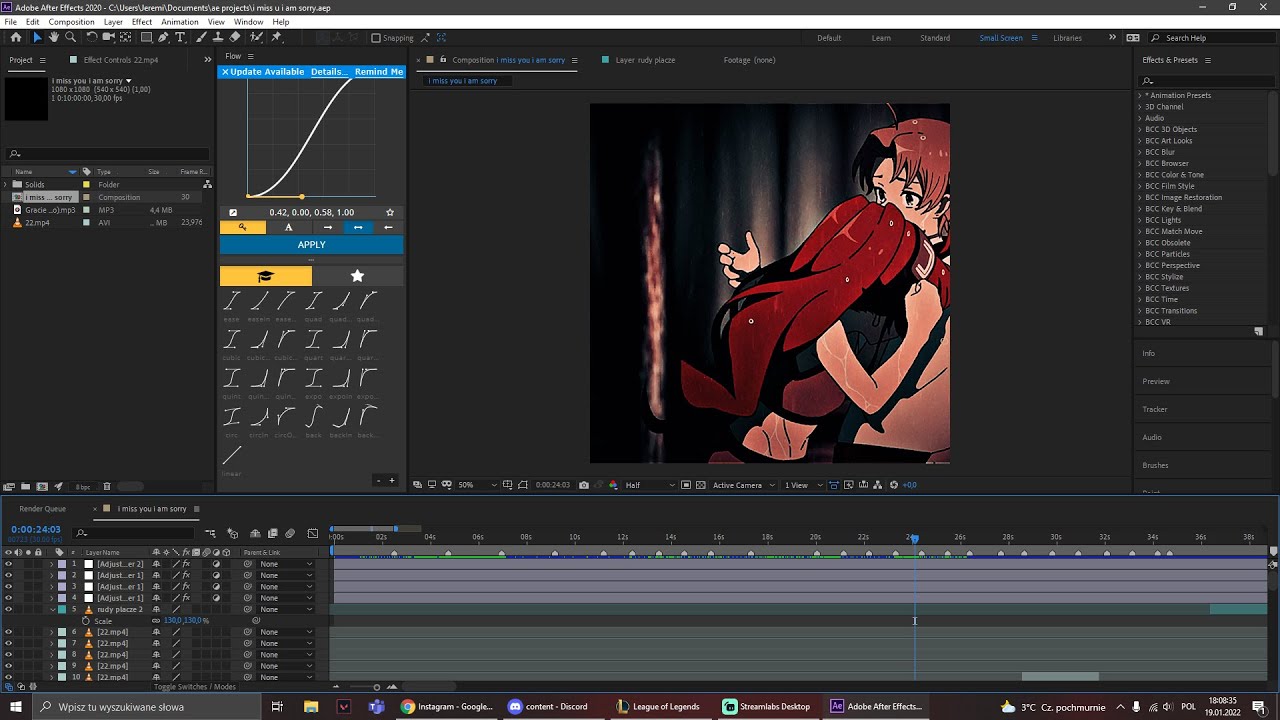Toggle visibility of layer 8 22.mp4
Viewport: 1280px width, 720px height.
tap(8, 655)
